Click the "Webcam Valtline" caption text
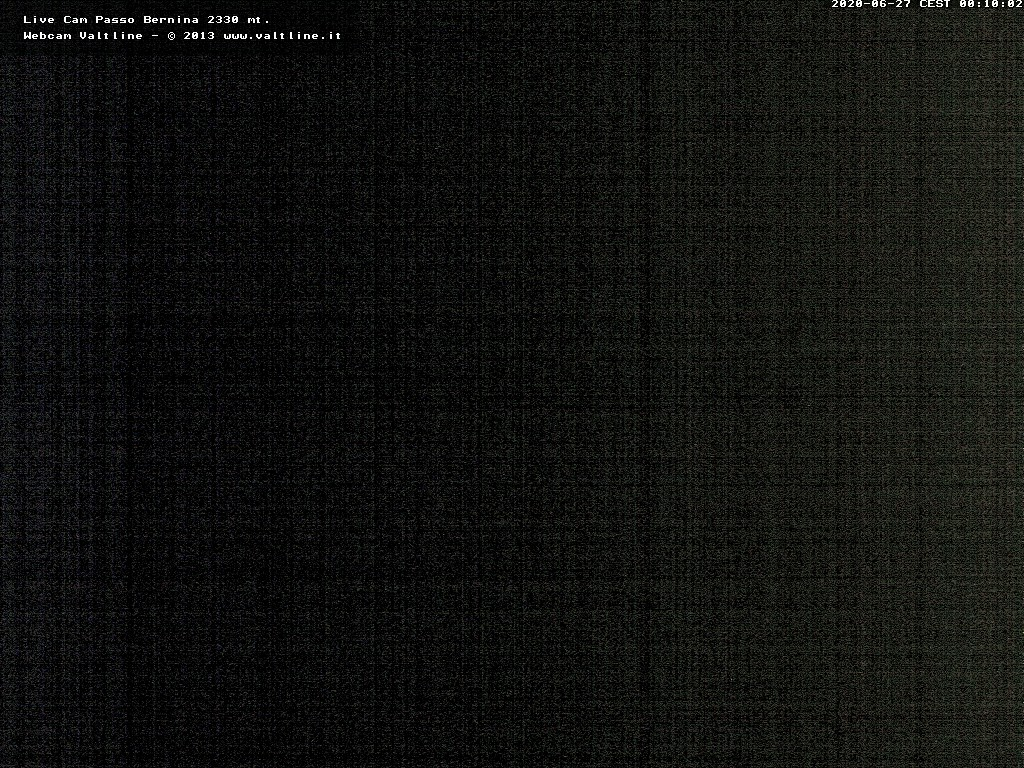 click(83, 36)
